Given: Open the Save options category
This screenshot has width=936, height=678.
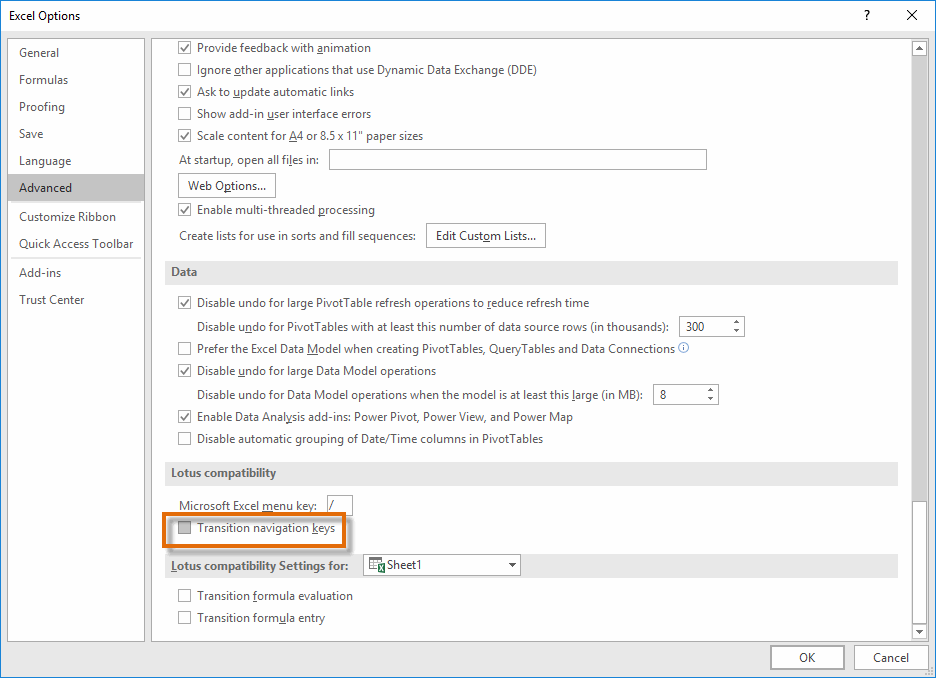Looking at the screenshot, I should click(x=76, y=134).
